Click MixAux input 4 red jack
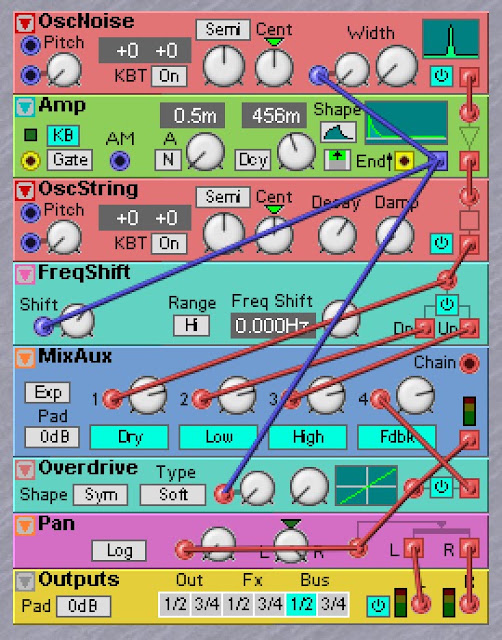The height and width of the screenshot is (640, 502). click(x=380, y=399)
